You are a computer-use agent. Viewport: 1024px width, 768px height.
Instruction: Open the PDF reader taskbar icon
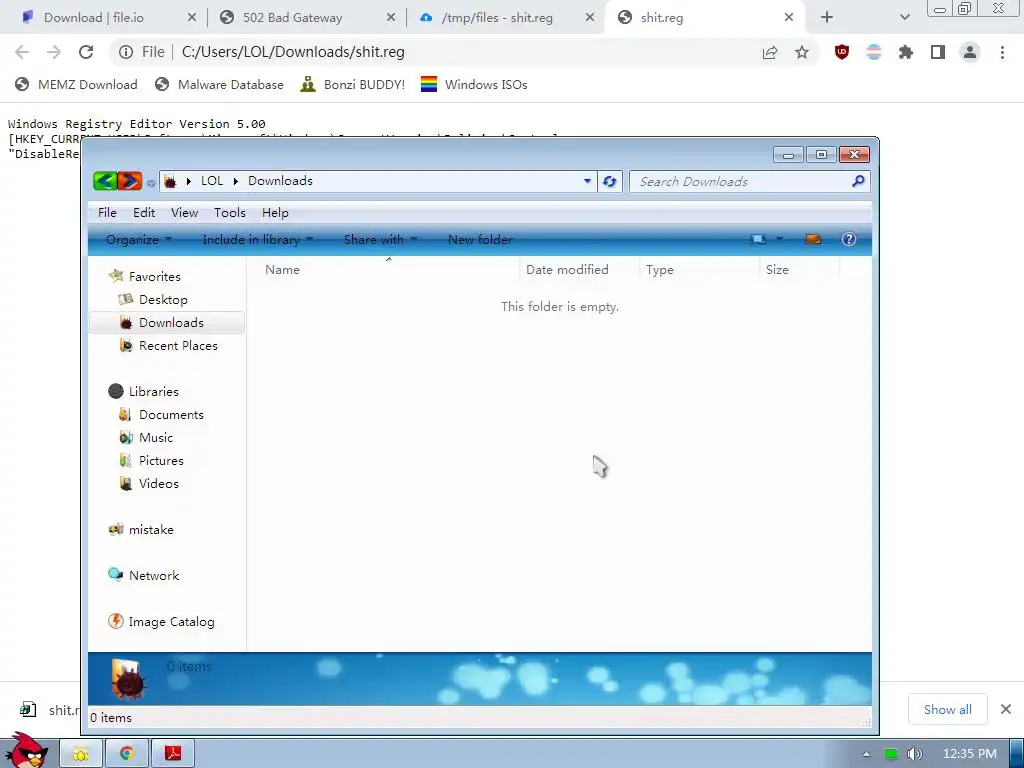pos(173,754)
